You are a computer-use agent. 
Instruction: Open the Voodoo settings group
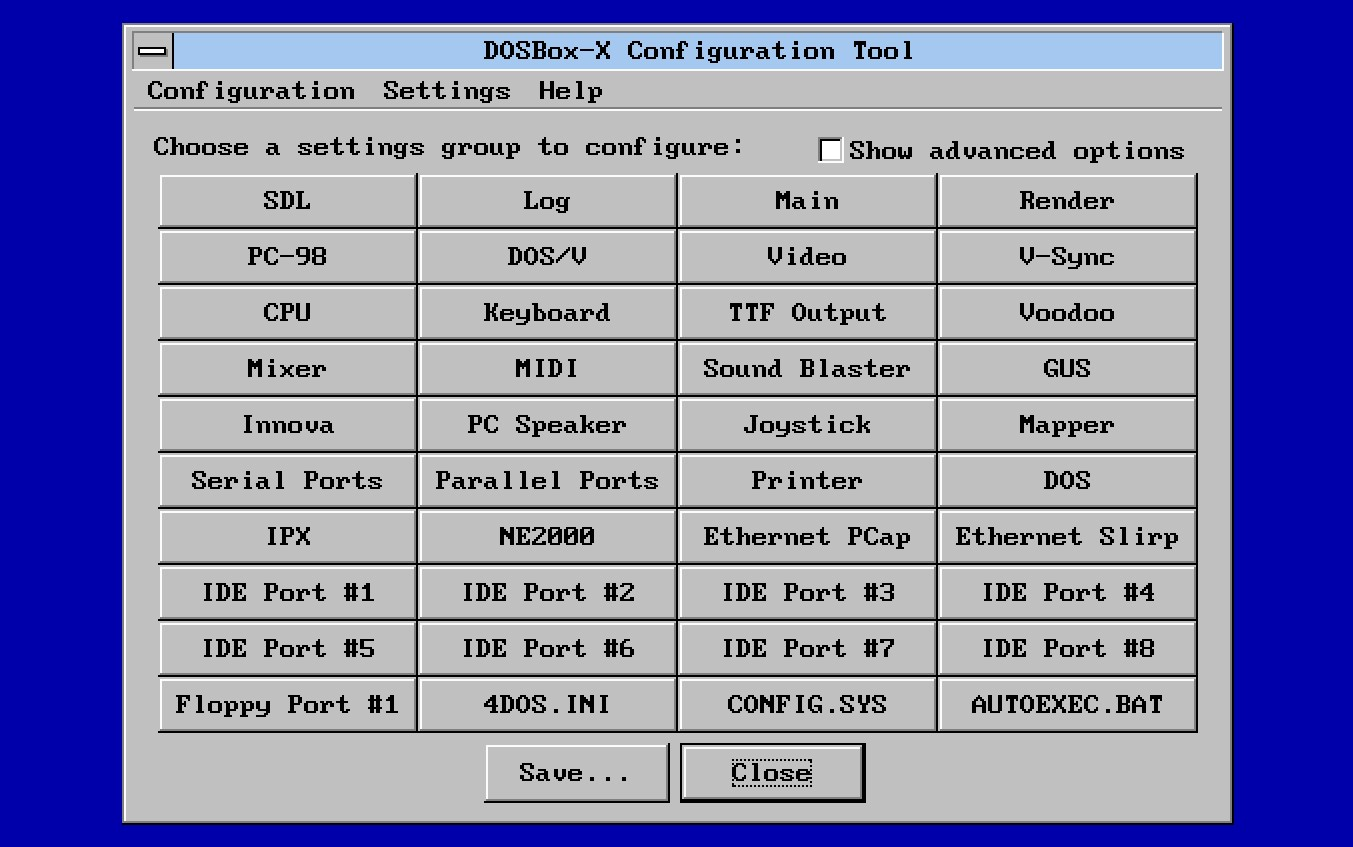coord(1066,312)
